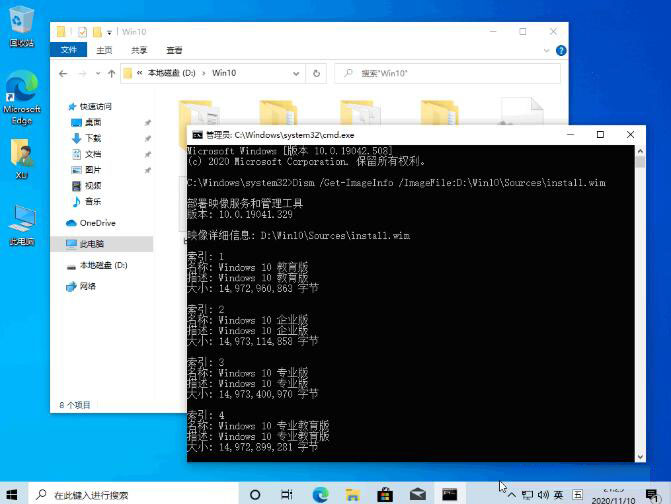Open the 文件 tab in Explorer
671x504 pixels.
tap(68, 50)
